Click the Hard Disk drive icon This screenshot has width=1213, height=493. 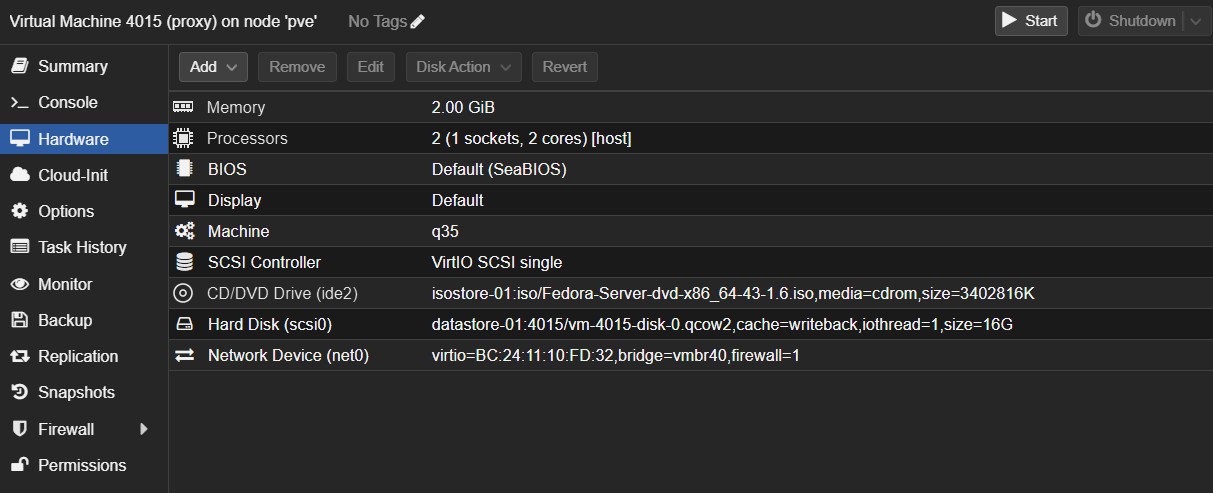coord(183,324)
